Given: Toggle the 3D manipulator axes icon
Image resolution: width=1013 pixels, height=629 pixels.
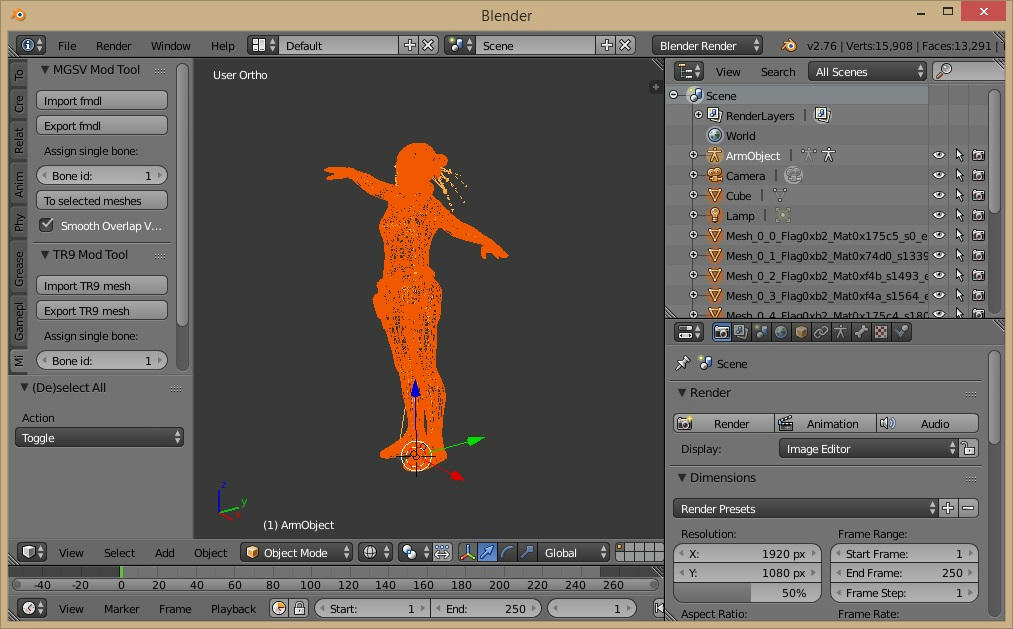Looking at the screenshot, I should coord(467,552).
